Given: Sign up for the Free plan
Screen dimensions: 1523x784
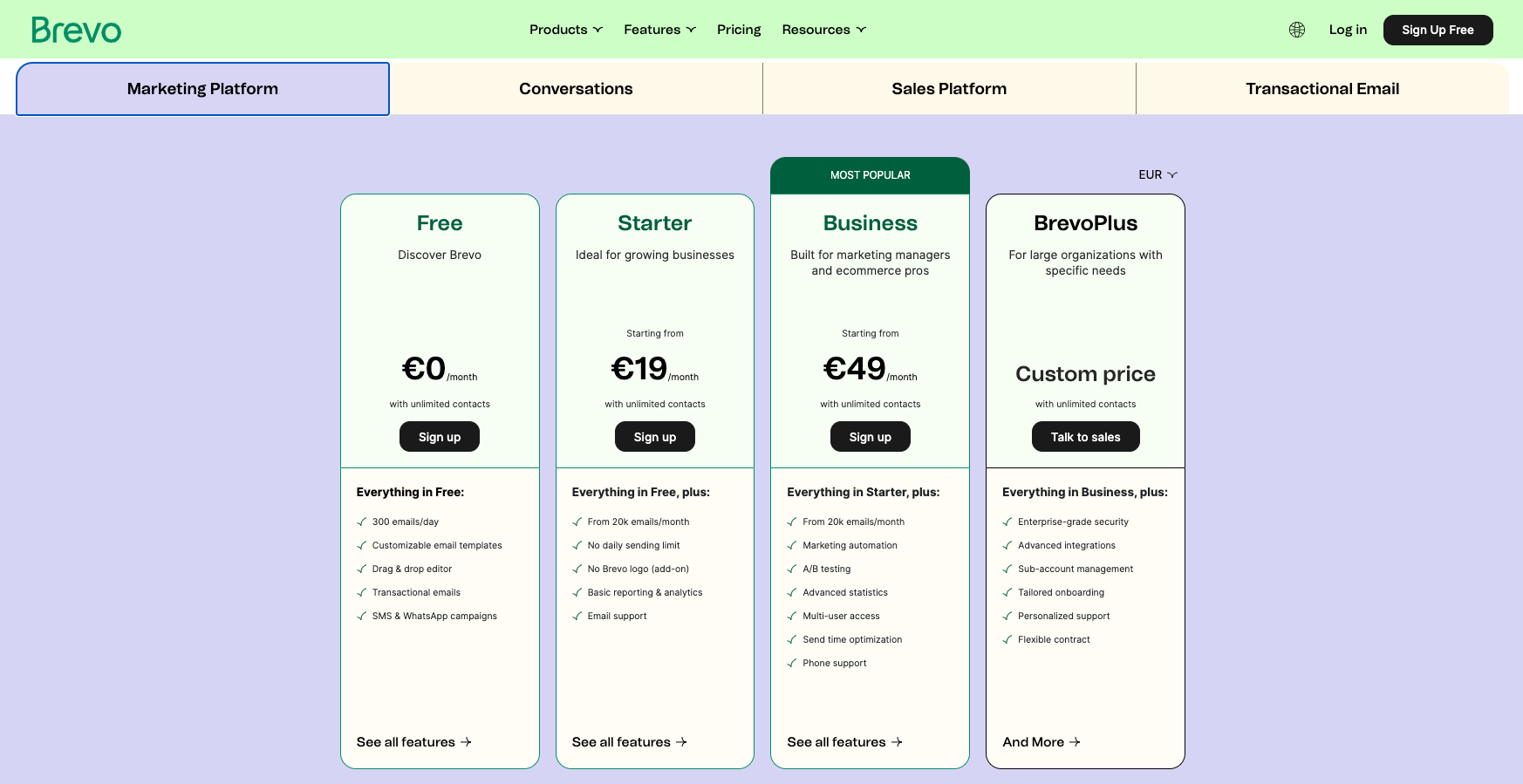Looking at the screenshot, I should [440, 437].
